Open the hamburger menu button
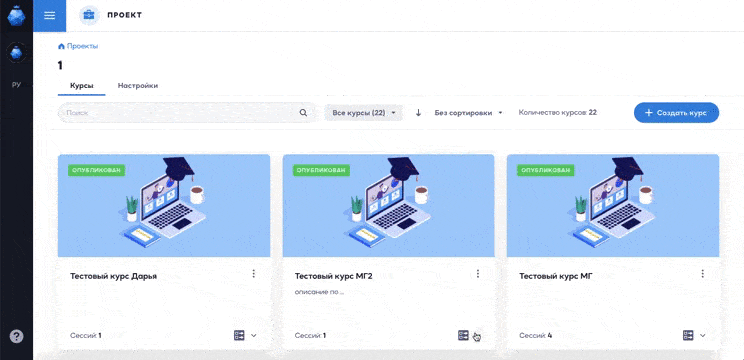The height and width of the screenshot is (360, 744). coord(49,16)
